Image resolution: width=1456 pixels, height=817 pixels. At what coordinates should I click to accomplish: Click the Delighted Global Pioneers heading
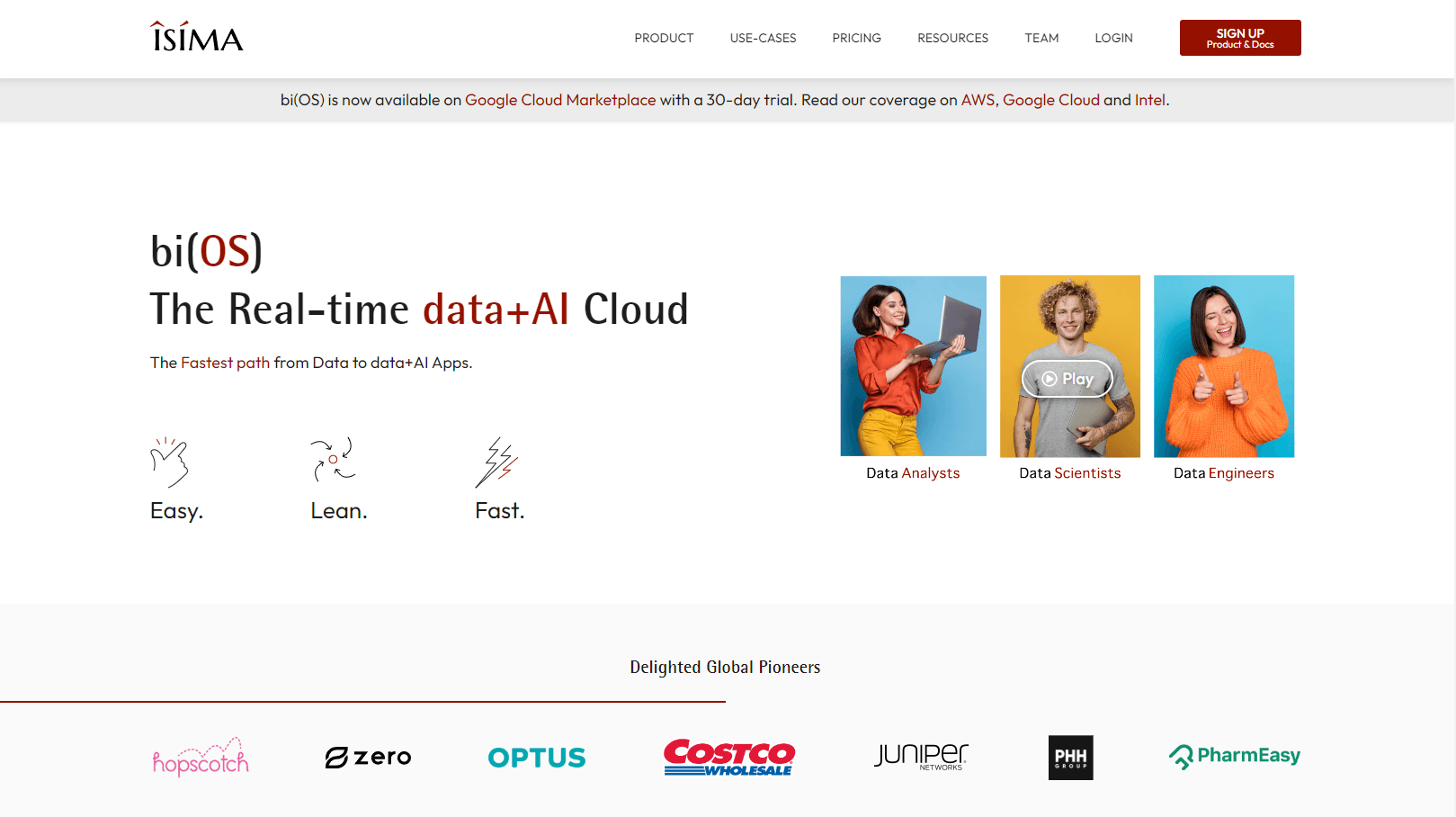(725, 667)
